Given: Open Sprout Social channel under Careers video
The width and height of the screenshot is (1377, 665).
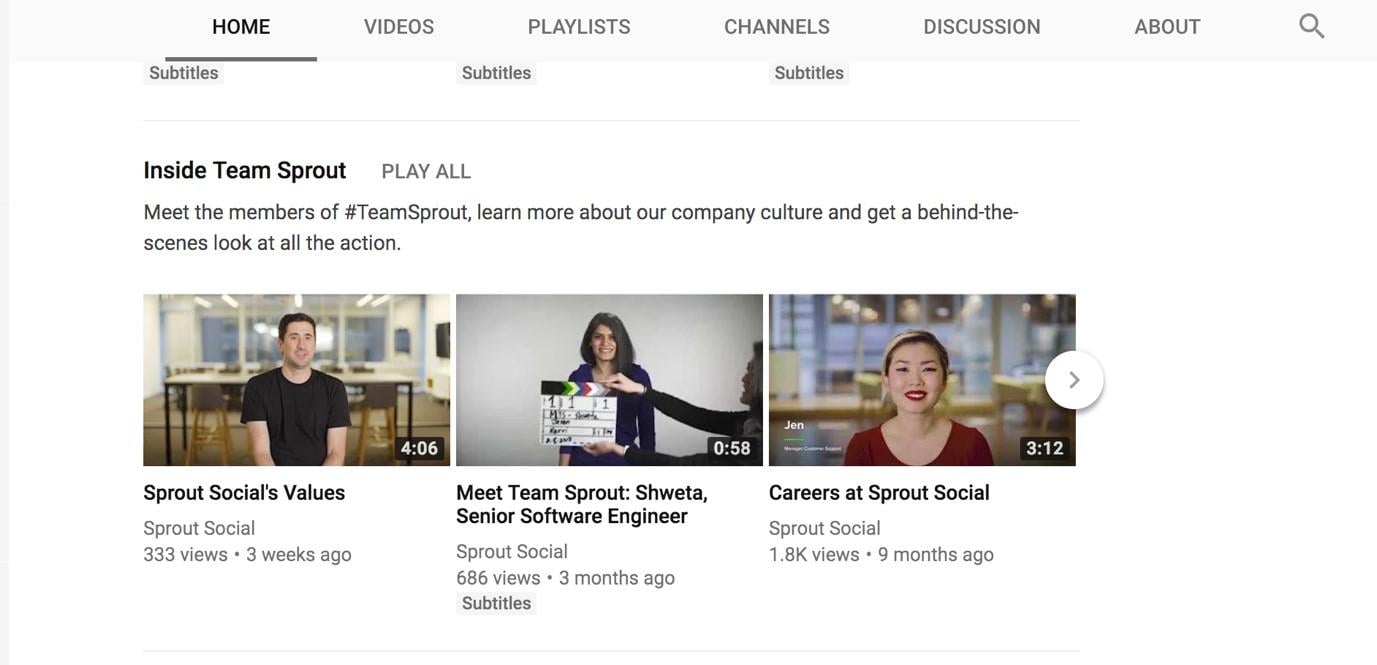Looking at the screenshot, I should (x=825, y=528).
